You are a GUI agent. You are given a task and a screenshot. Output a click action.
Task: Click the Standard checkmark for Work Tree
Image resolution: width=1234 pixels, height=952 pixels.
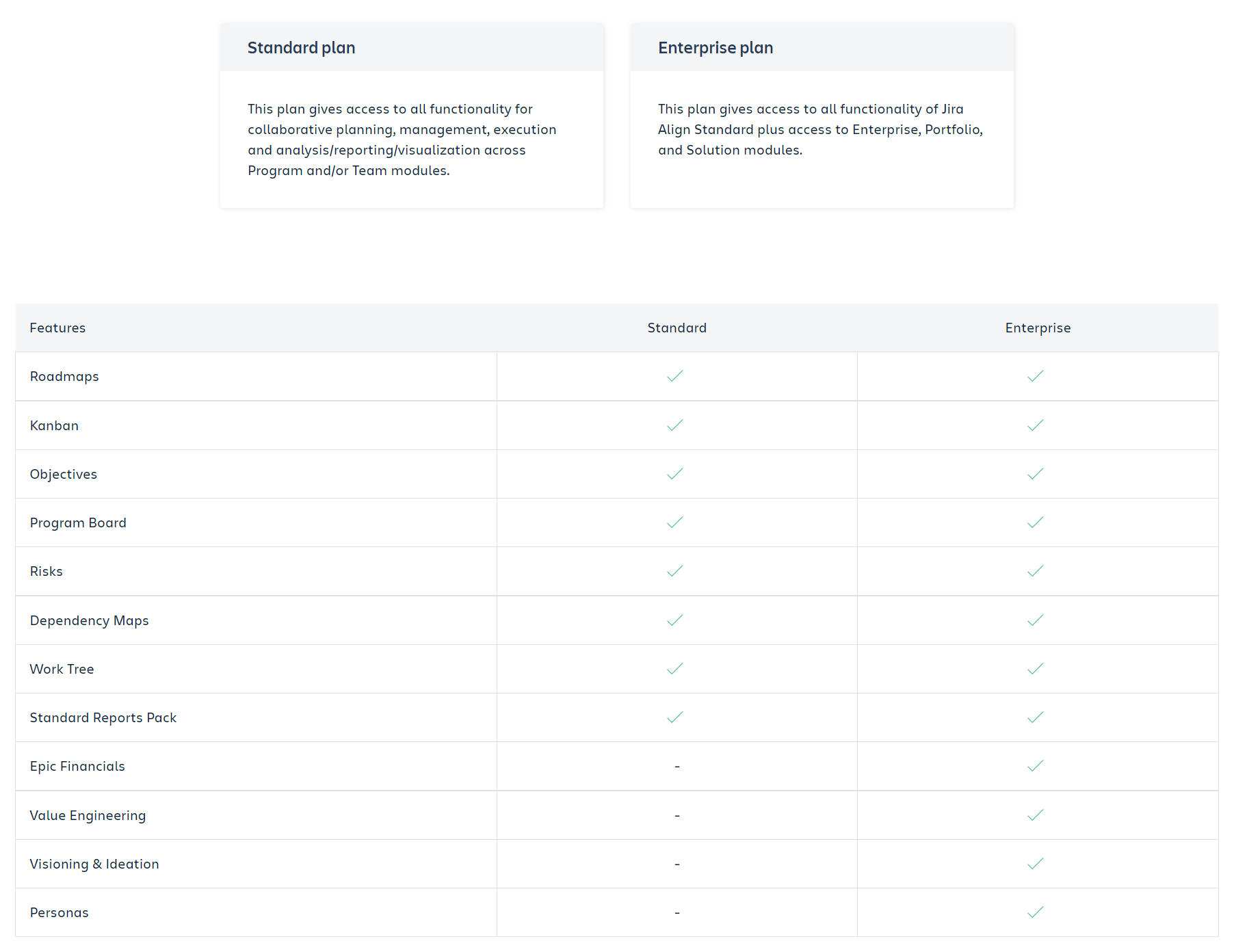[x=675, y=669]
